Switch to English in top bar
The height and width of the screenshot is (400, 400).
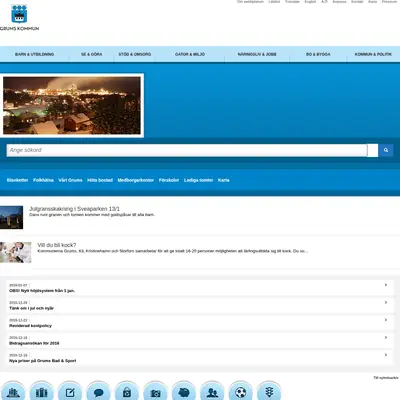(x=310, y=2)
